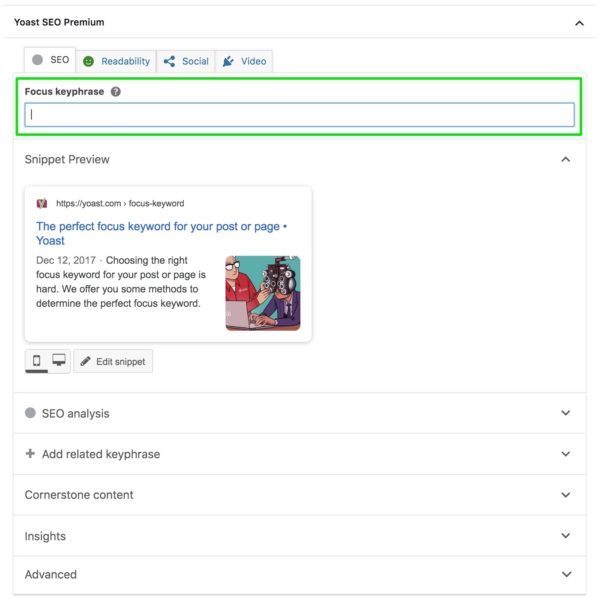
Task: Collapse the Snippet Preview section
Action: 566,160
